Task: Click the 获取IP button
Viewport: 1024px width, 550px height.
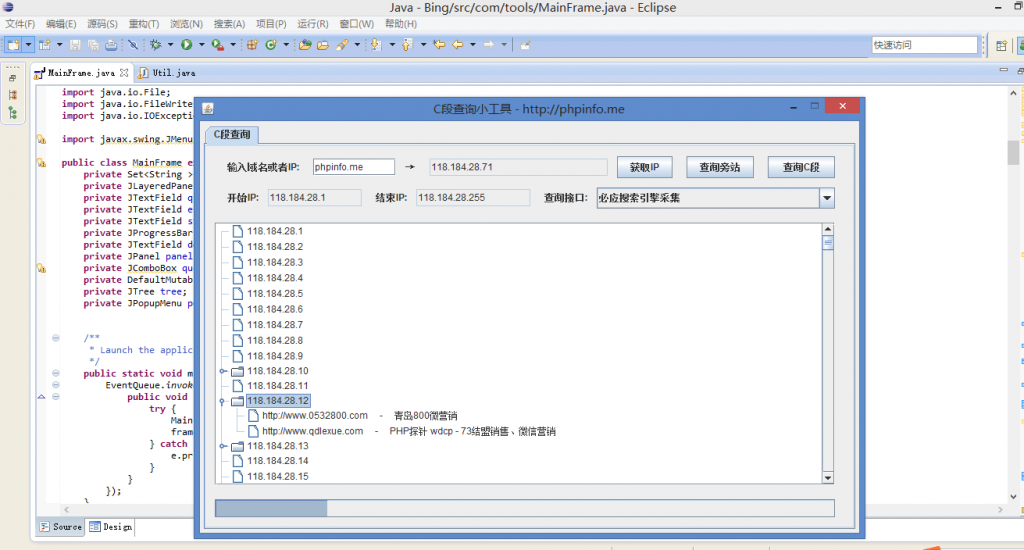Action: click(645, 167)
